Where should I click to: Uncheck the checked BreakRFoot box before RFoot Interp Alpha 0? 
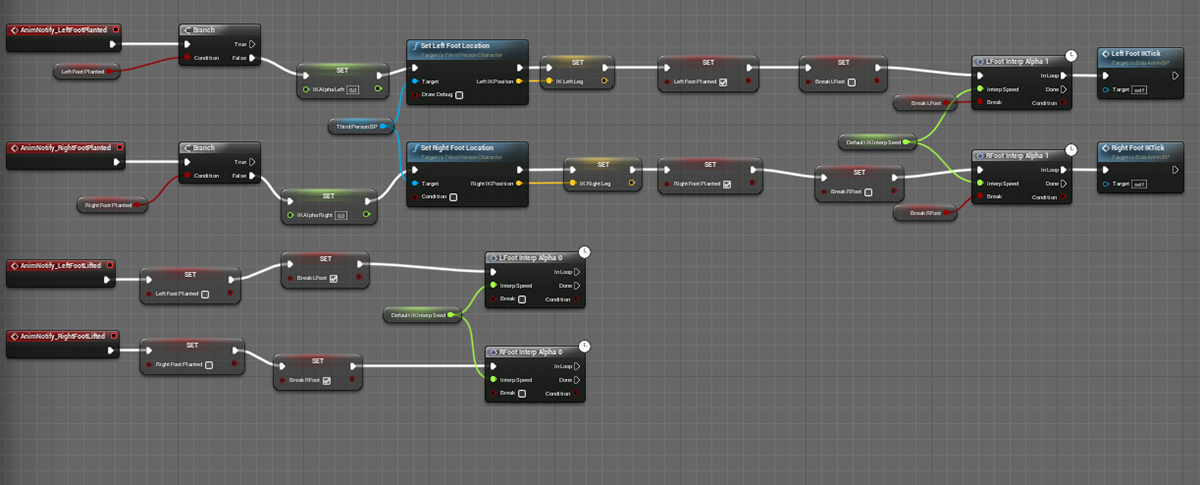326,380
